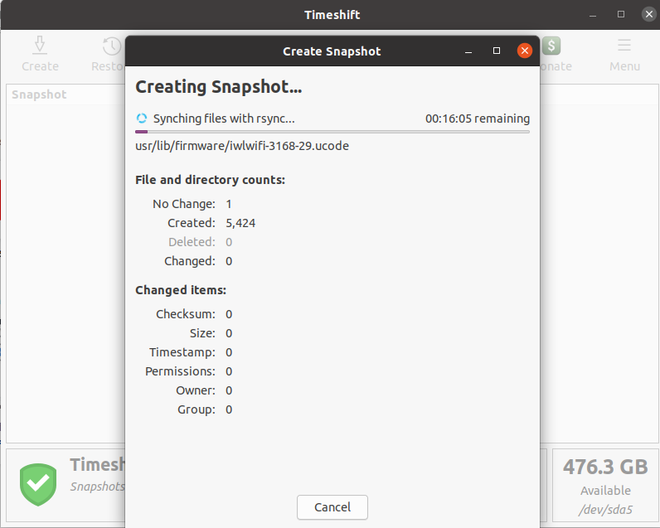Click the 'Create Snapshot' dialog title bar
This screenshot has width=660, height=528.
coord(332,51)
